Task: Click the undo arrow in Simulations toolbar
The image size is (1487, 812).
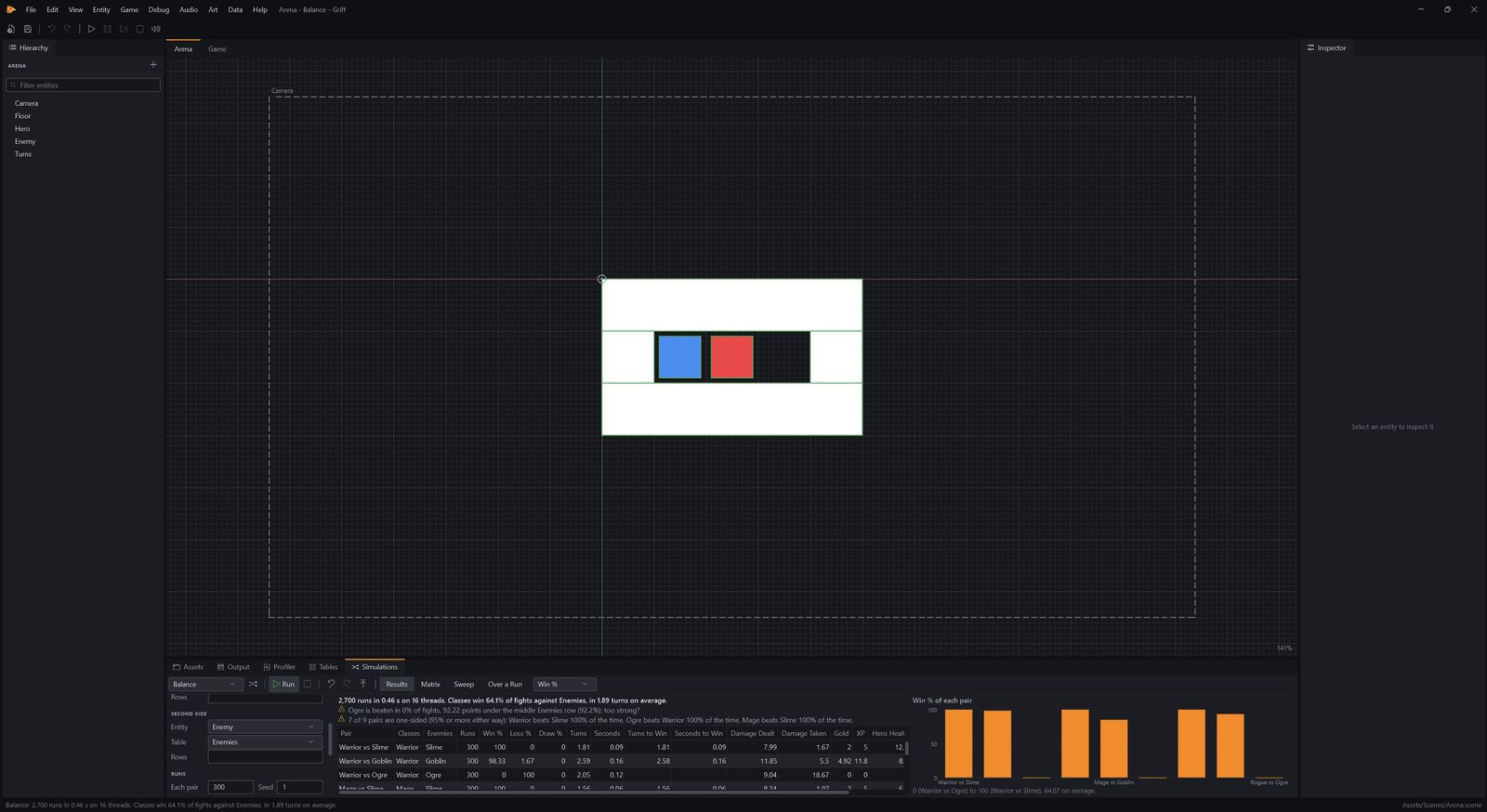Action: pos(331,684)
